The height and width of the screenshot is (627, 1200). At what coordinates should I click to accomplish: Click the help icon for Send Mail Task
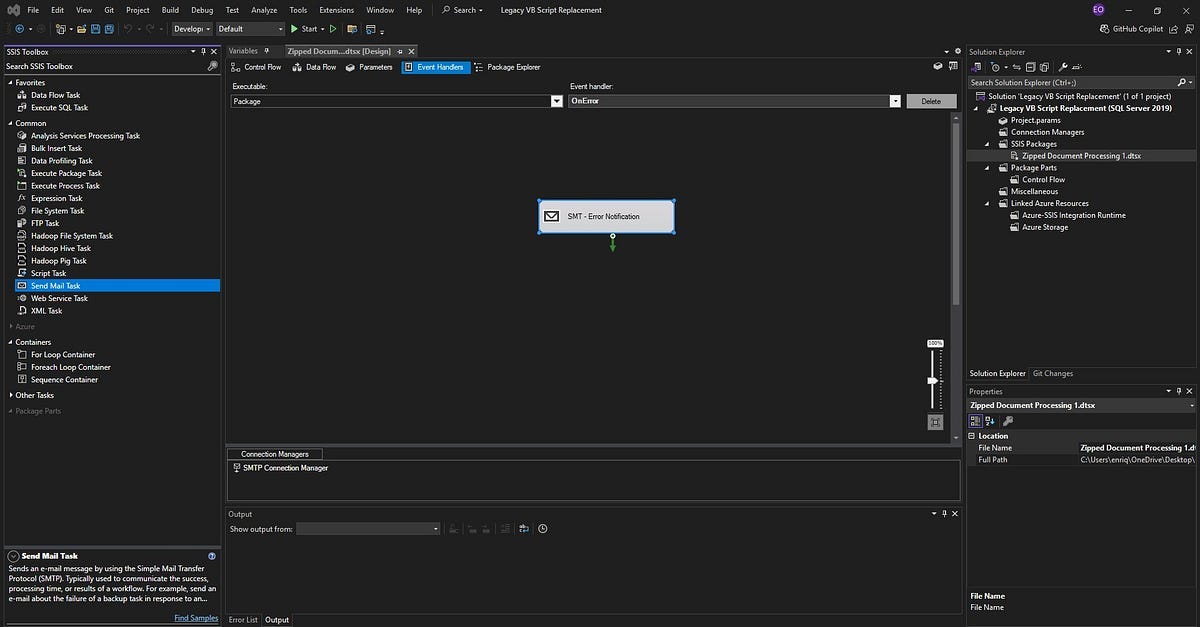coord(212,556)
